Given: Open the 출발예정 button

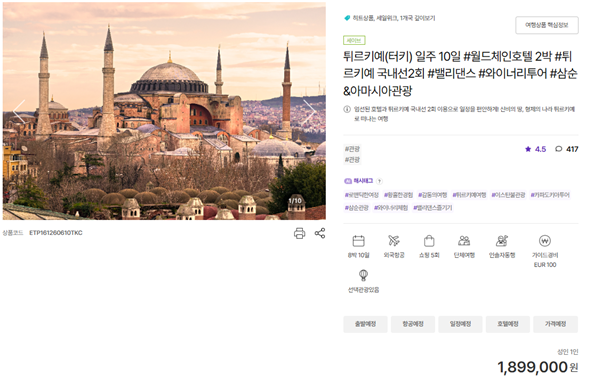Looking at the screenshot, I should point(365,324).
